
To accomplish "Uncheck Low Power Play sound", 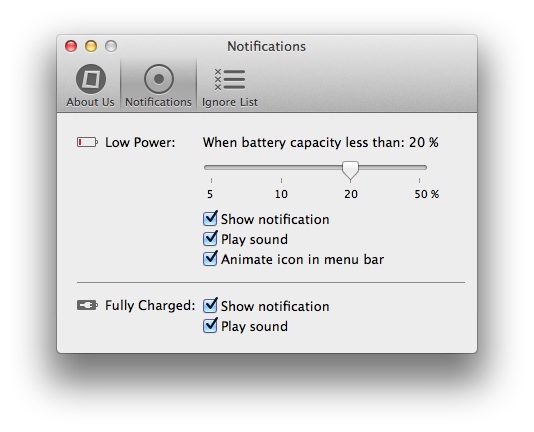I will pos(210,238).
